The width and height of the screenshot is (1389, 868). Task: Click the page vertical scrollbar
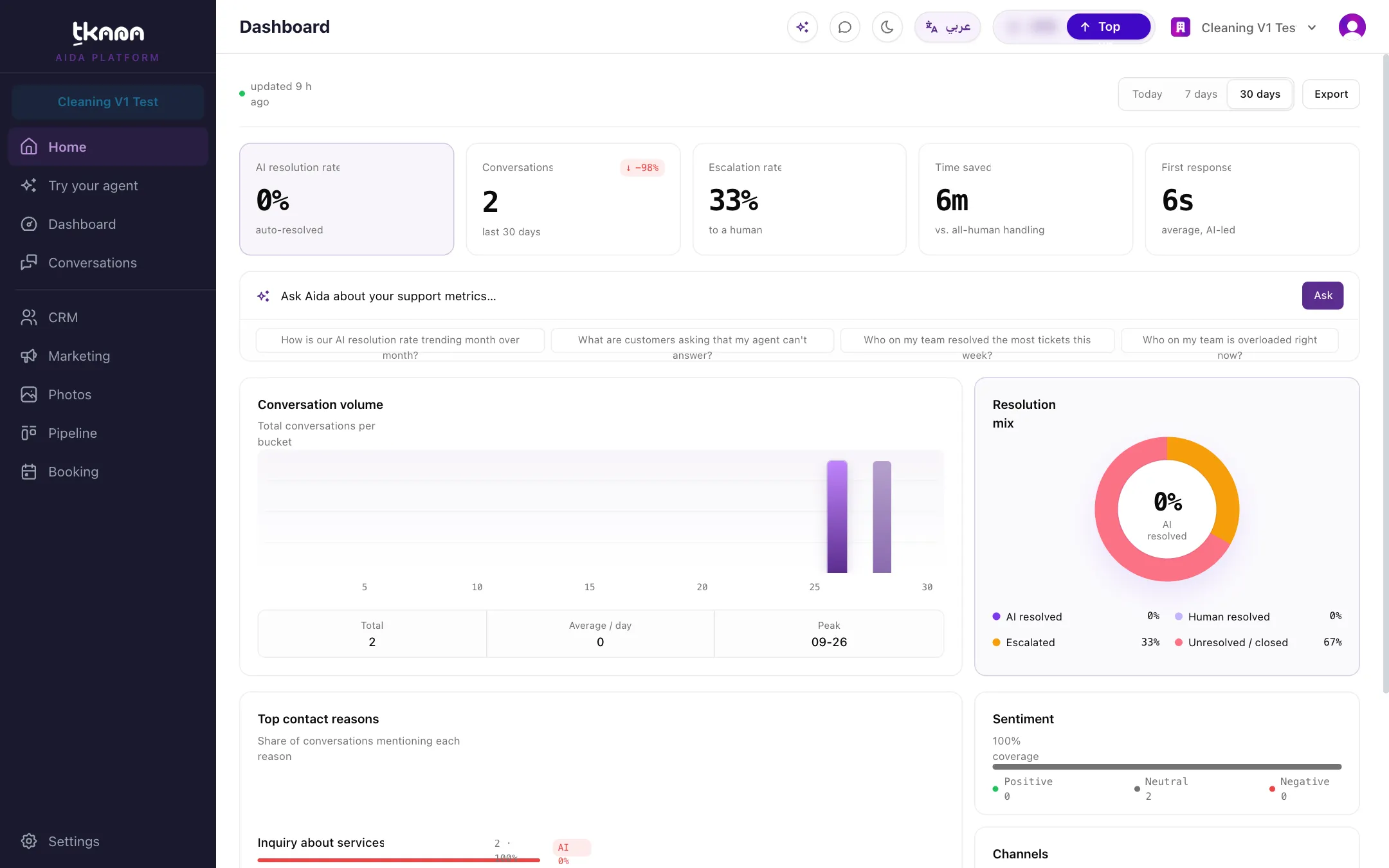click(1385, 373)
